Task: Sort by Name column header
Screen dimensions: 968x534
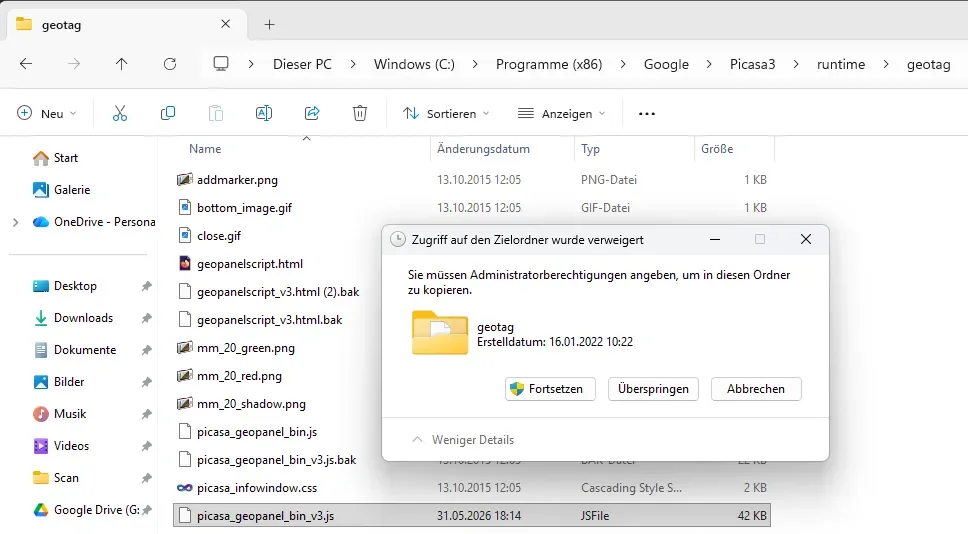Action: (205, 149)
